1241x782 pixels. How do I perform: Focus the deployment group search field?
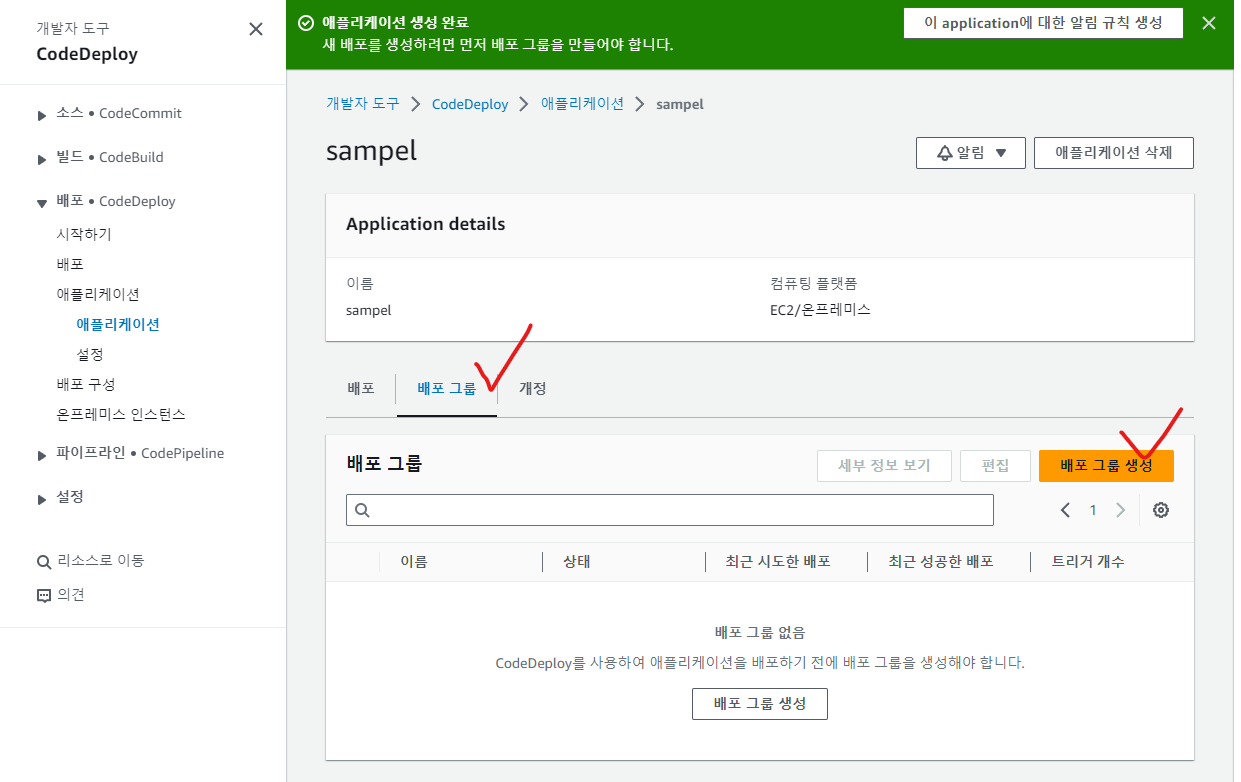click(x=670, y=510)
